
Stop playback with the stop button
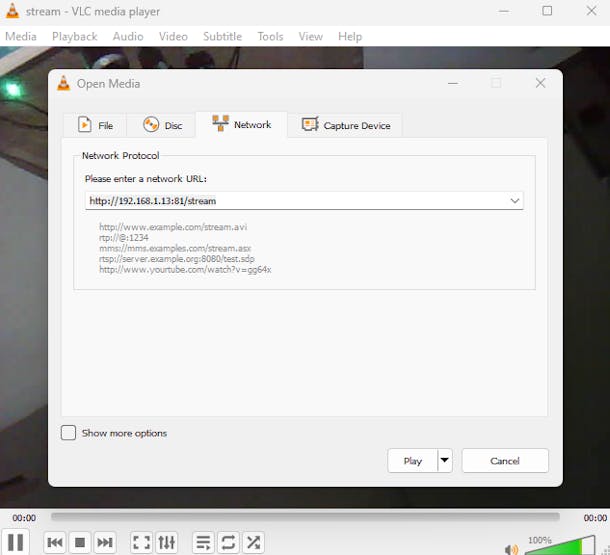click(80, 542)
